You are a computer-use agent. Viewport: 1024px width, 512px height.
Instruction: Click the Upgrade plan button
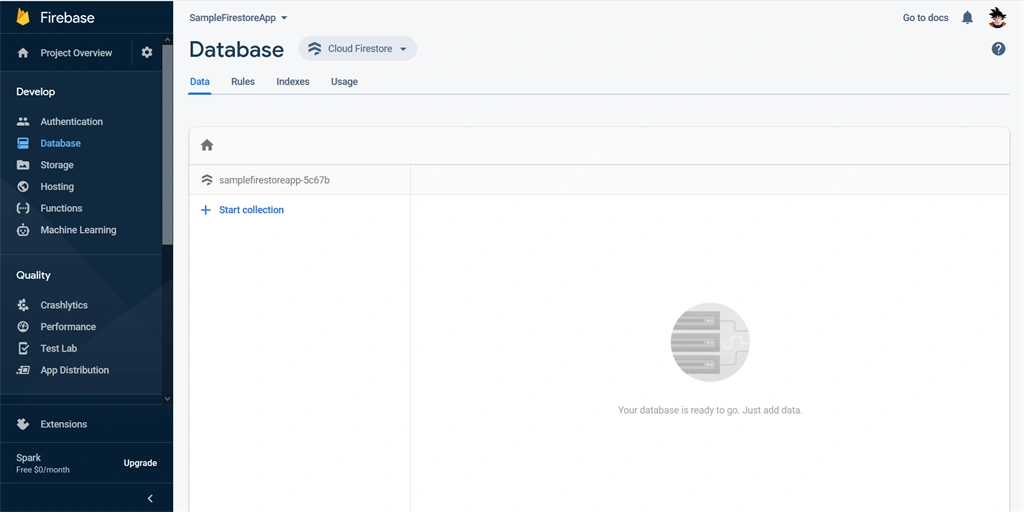(x=140, y=463)
